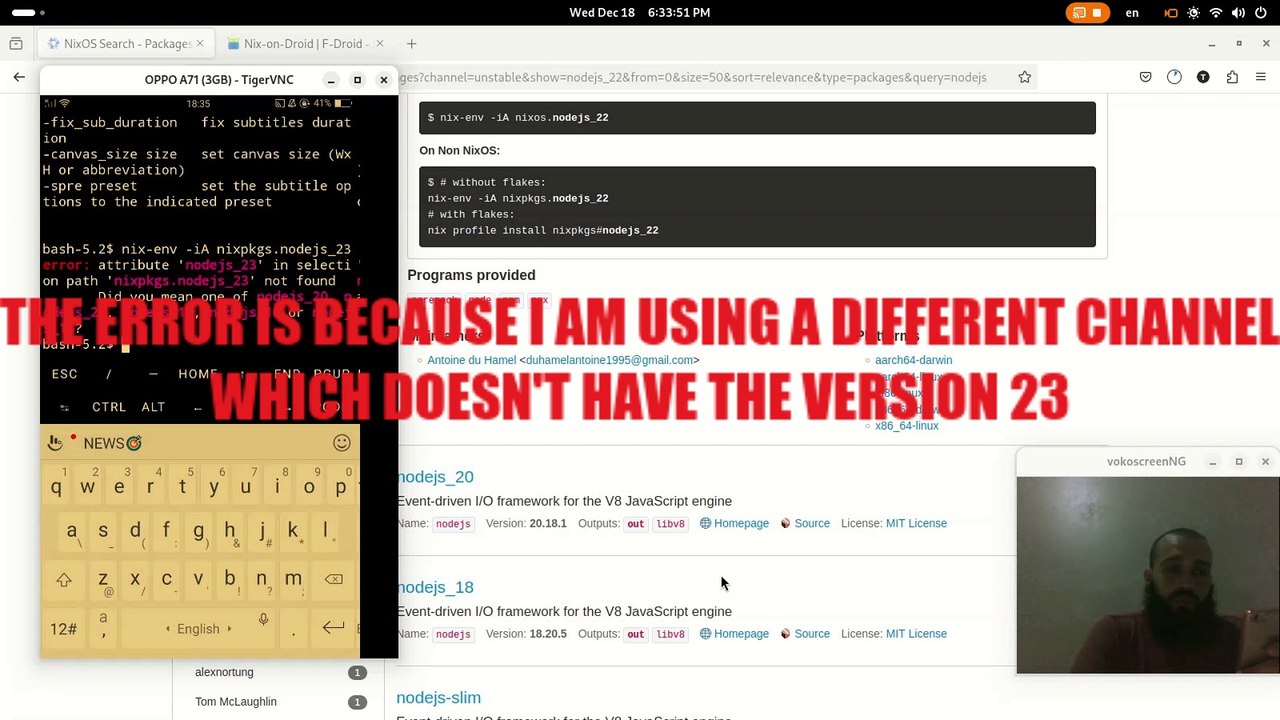Open MIT License link for nodejs_20
Viewport: 1280px width, 720px height.
[916, 523]
